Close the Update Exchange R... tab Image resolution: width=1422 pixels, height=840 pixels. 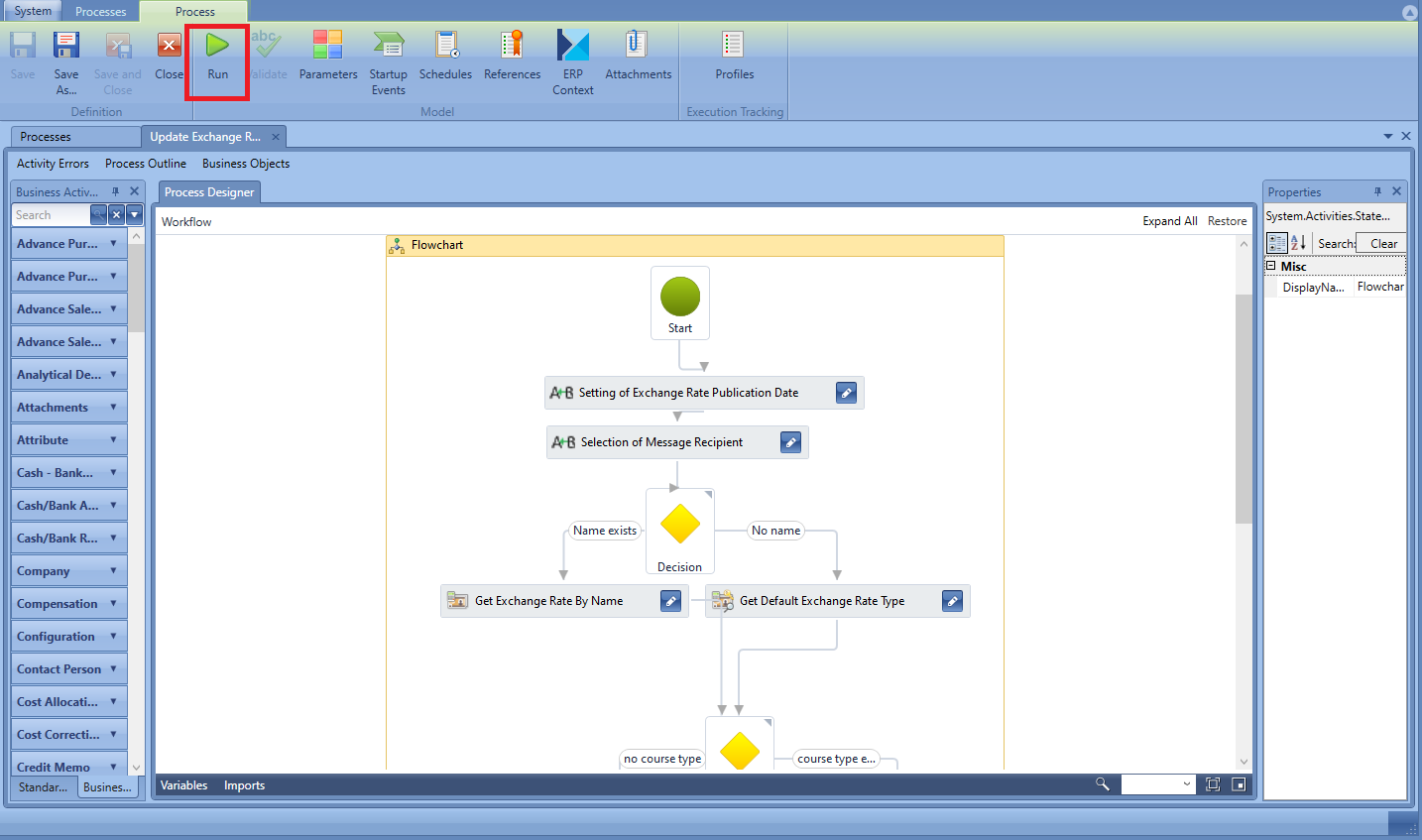[276, 137]
